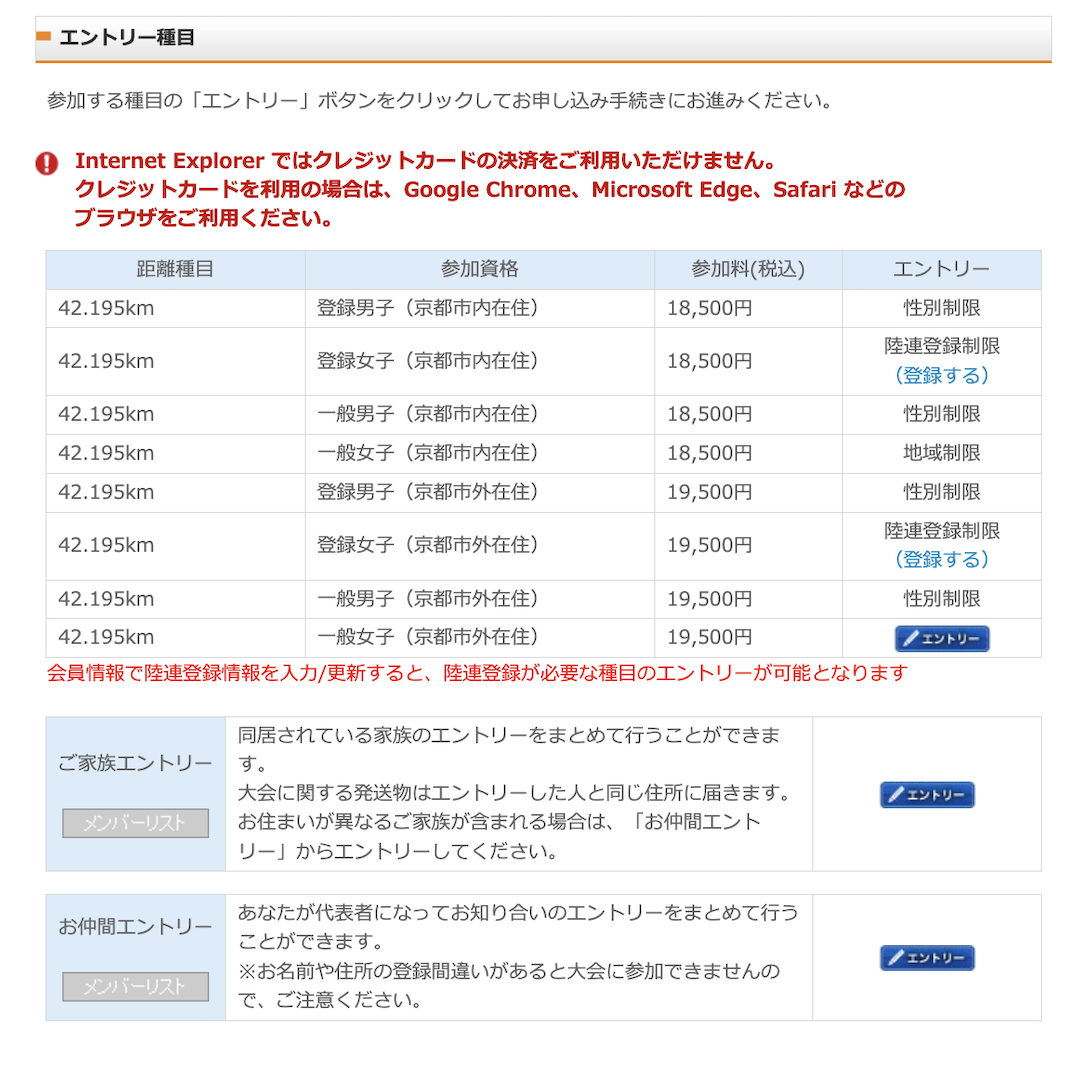This screenshot has width=1080, height=1076.
Task: Click the 参加料(税込) column header
Action: click(747, 269)
